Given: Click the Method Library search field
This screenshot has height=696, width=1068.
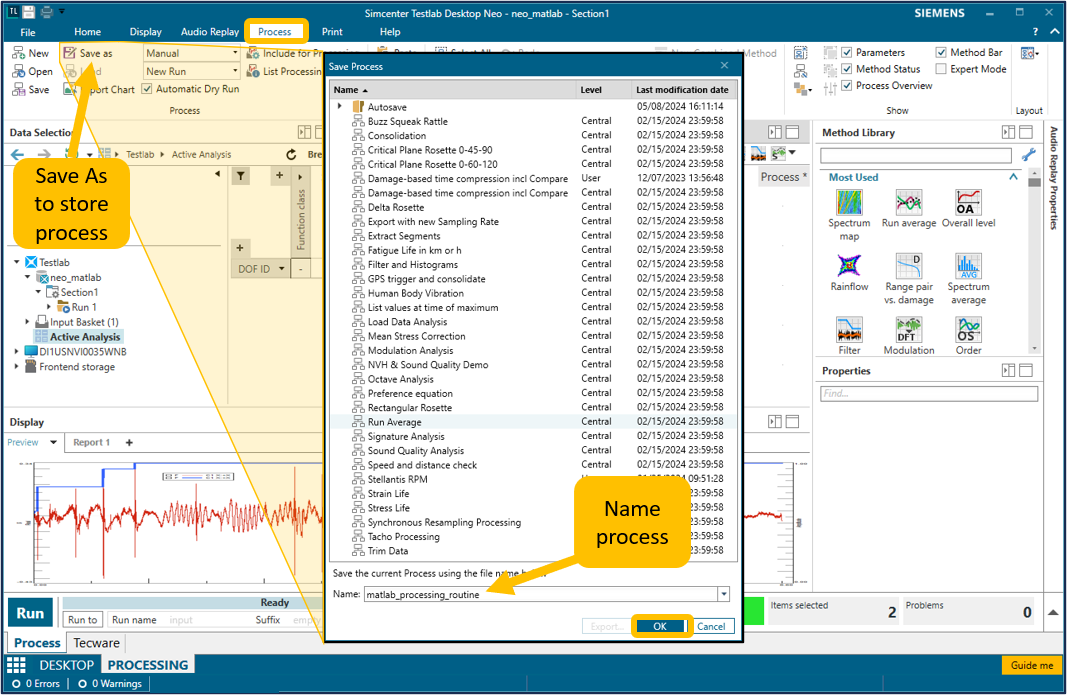Looking at the screenshot, I should pyautogui.click(x=915, y=155).
